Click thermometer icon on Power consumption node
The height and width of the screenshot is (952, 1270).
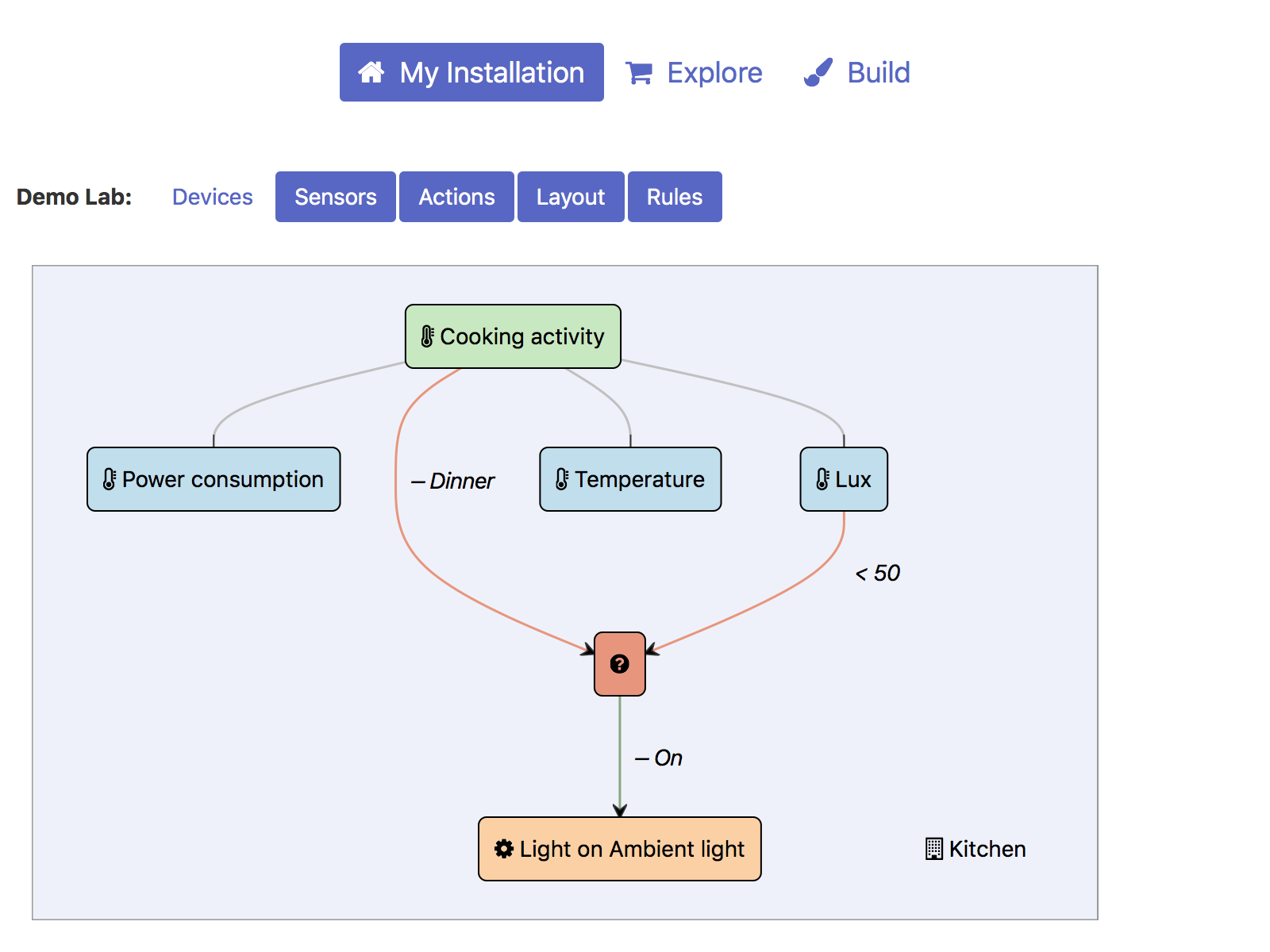click(x=110, y=479)
